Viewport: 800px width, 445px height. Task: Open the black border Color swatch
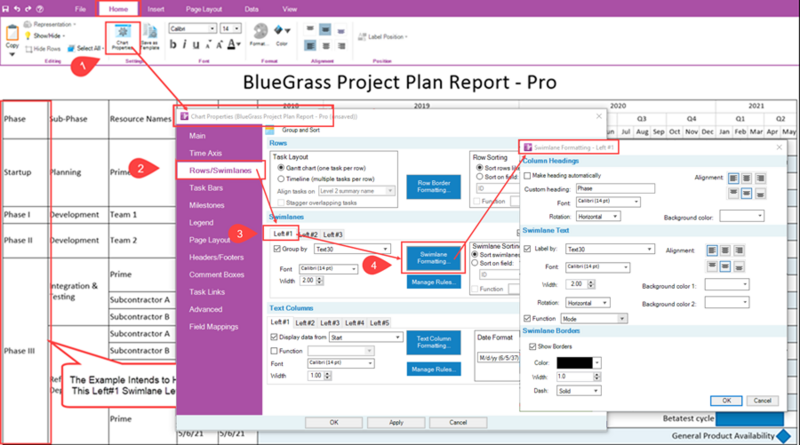click(x=579, y=363)
